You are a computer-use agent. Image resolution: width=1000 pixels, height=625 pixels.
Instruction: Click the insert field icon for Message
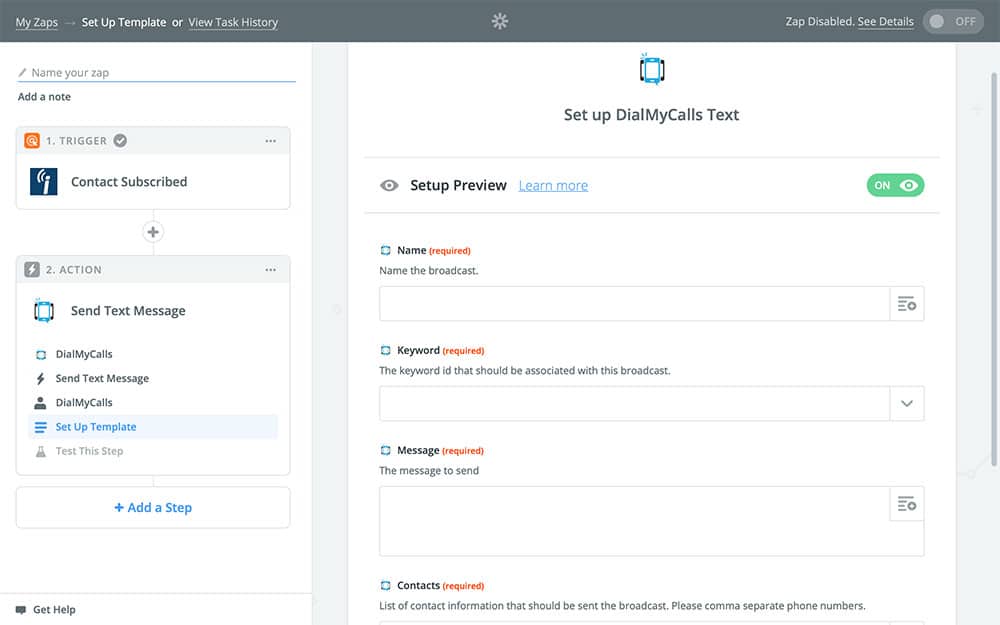[x=906, y=504]
